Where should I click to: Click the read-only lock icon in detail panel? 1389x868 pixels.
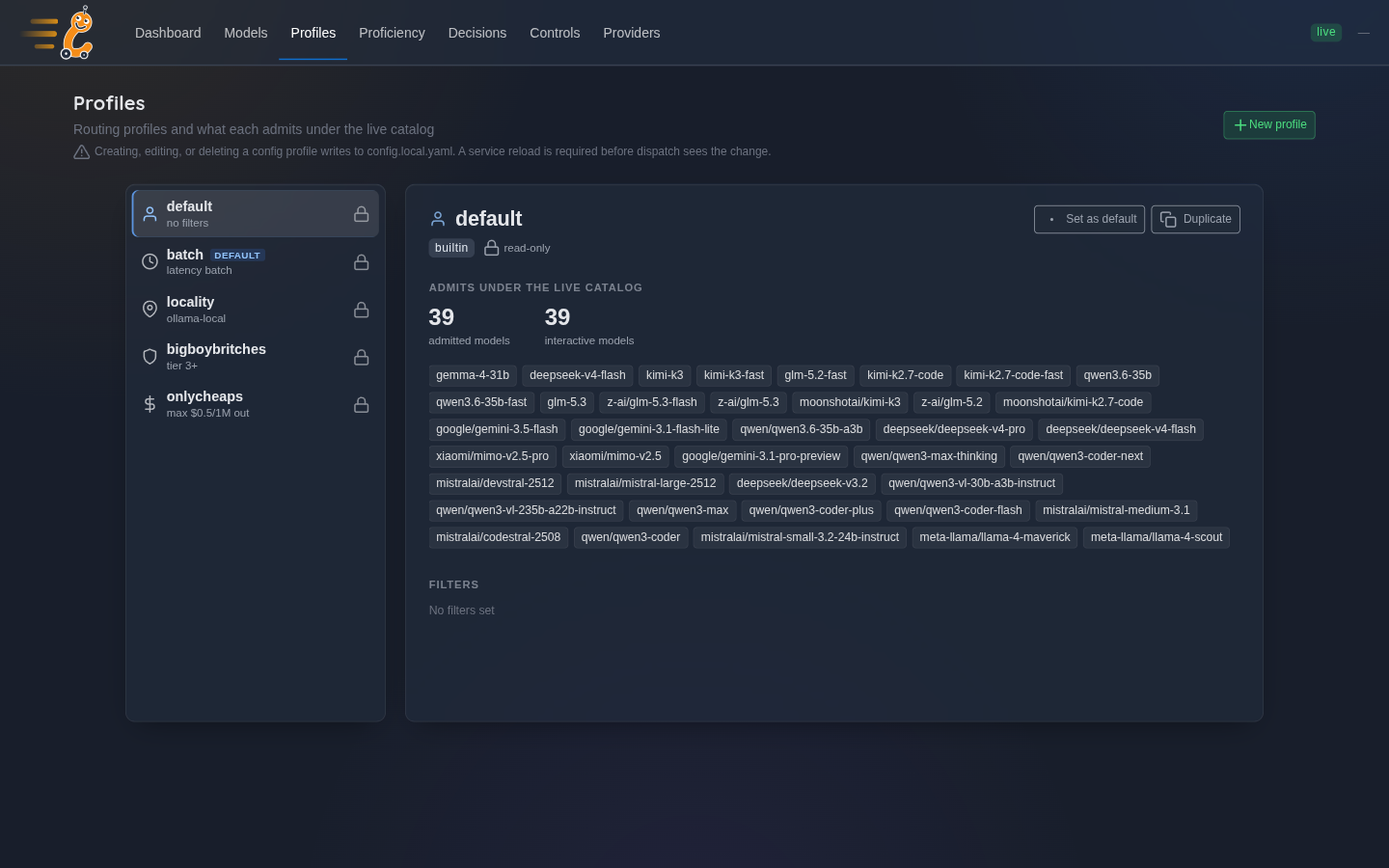pos(491,248)
